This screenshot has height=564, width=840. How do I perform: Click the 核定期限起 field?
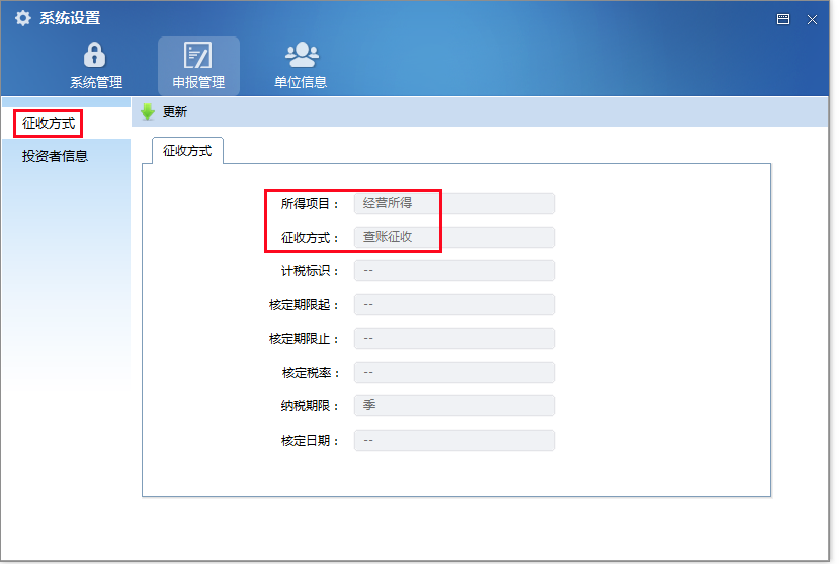click(453, 305)
